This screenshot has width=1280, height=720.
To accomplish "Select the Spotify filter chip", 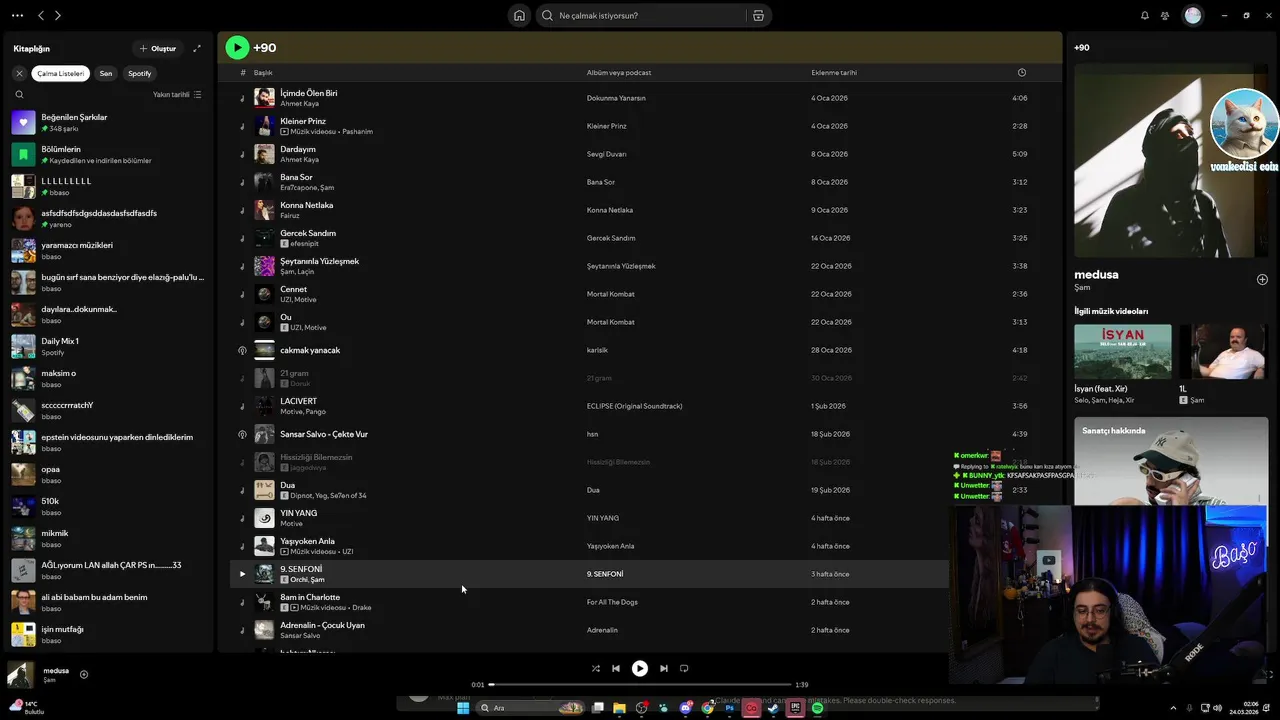I will [140, 73].
